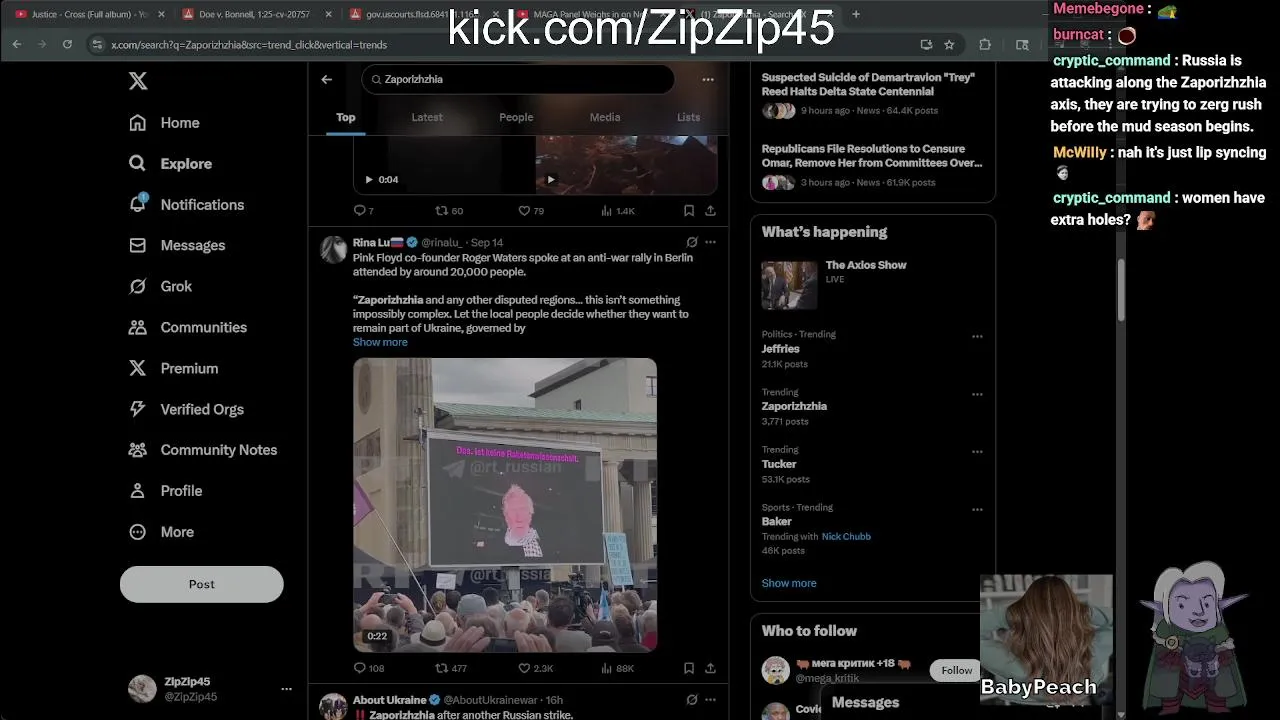Bookmark the Rina Lu post
Viewport: 1280px width, 720px height.
point(689,668)
